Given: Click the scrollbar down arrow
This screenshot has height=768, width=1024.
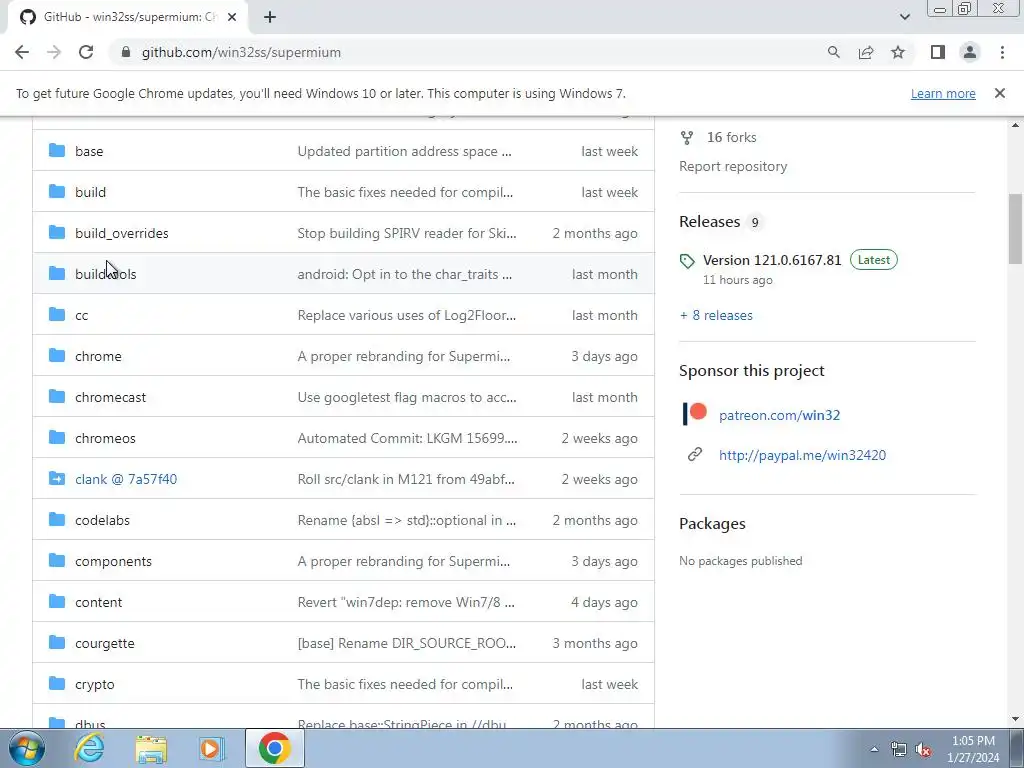Looking at the screenshot, I should [x=1015, y=720].
